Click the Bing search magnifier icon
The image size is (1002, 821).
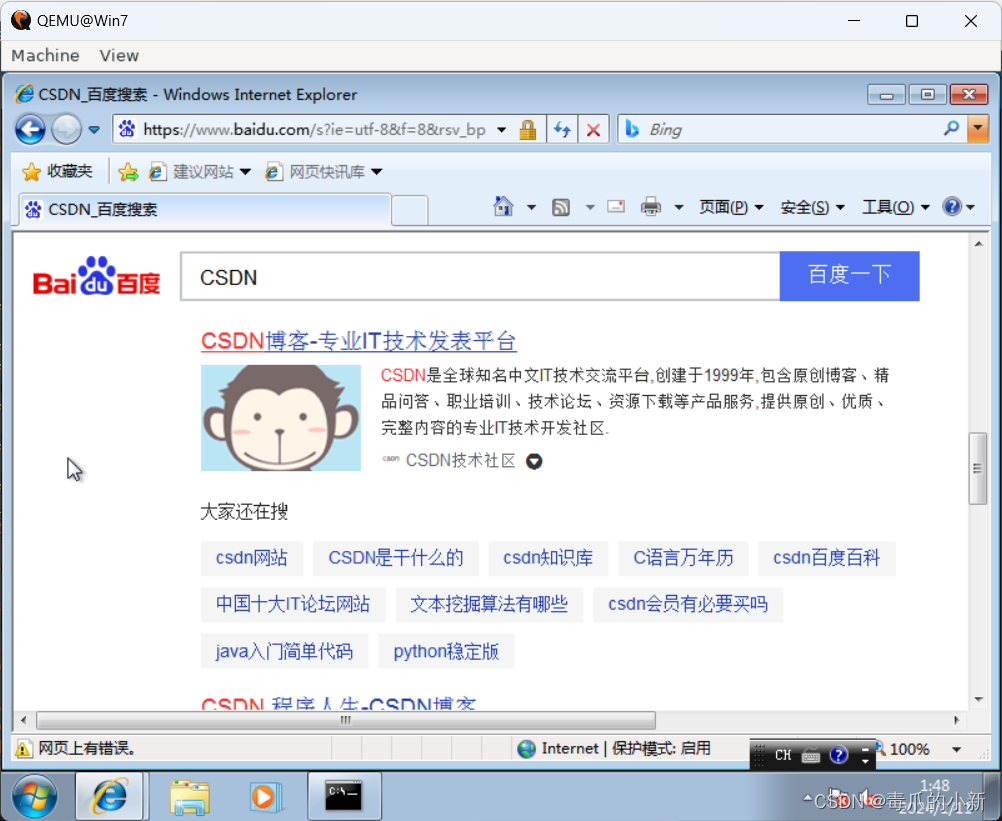(x=951, y=129)
